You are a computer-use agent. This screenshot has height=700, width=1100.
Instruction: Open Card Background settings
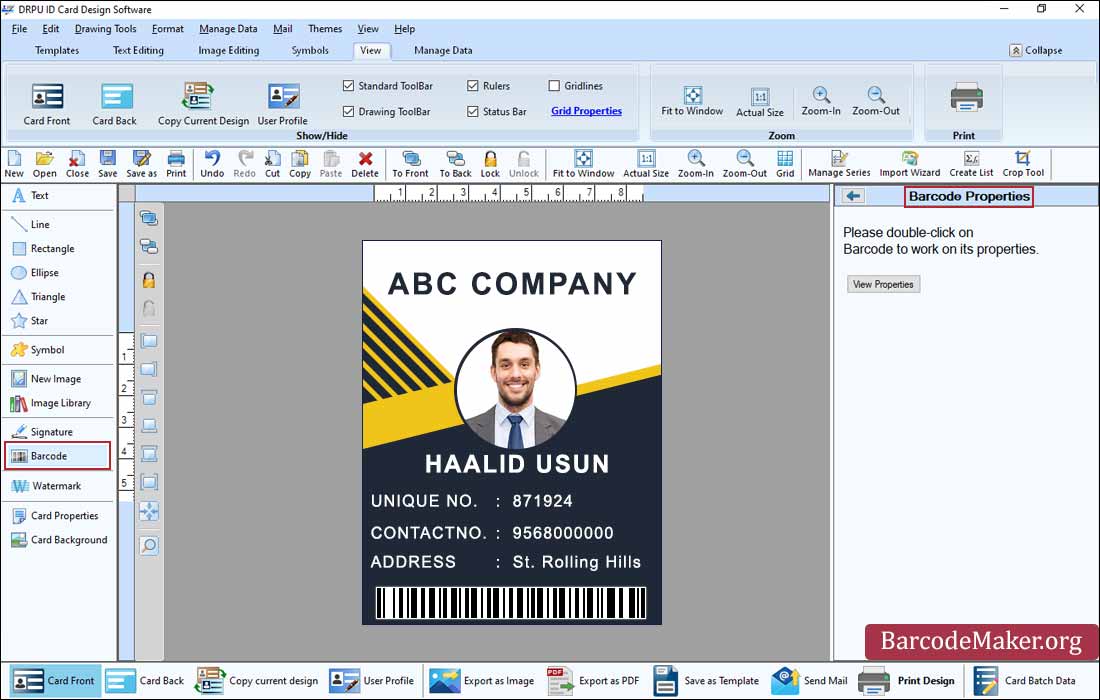(x=58, y=540)
